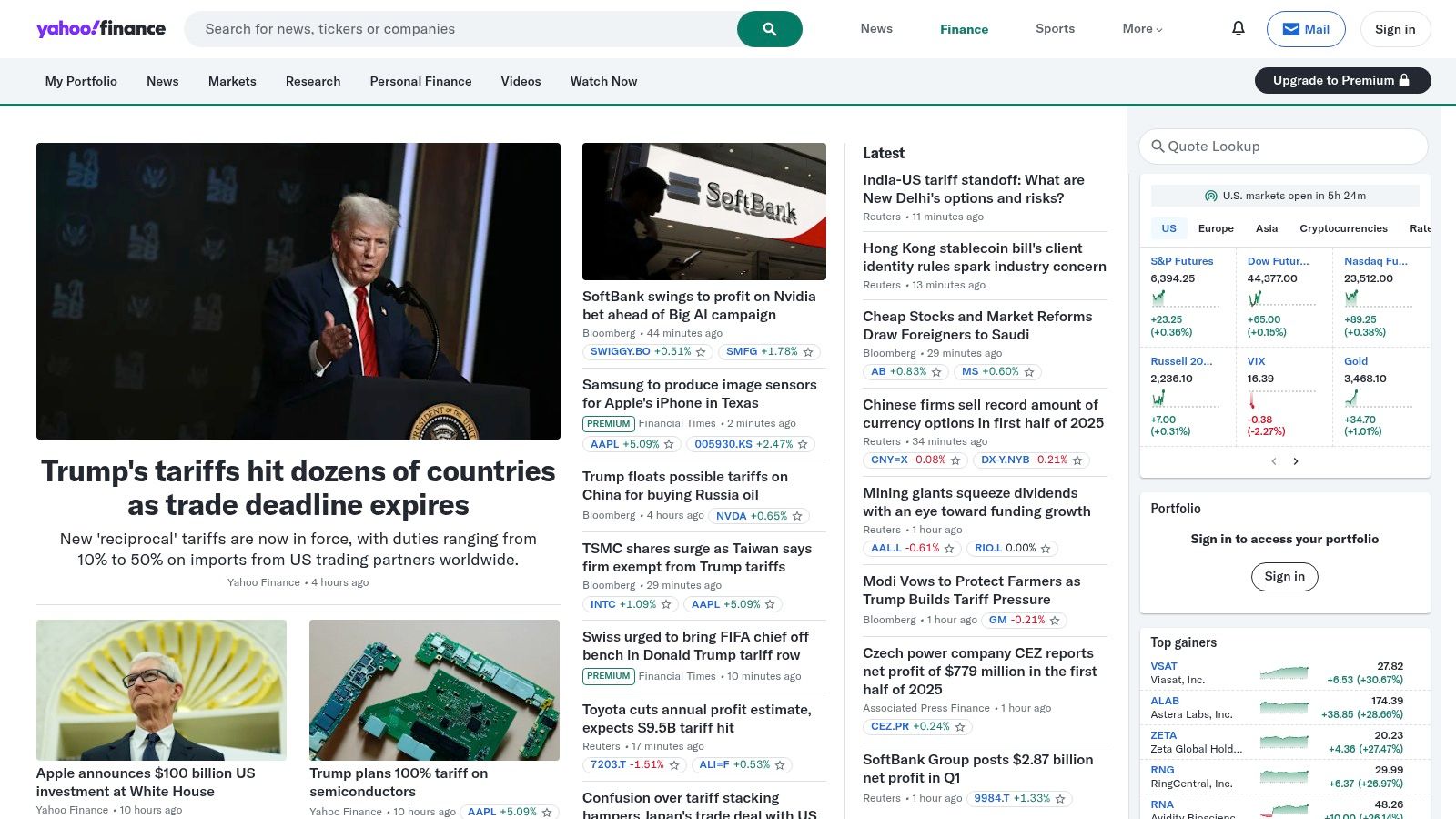The image size is (1456, 819).
Task: Click the Mail button
Action: click(x=1306, y=29)
